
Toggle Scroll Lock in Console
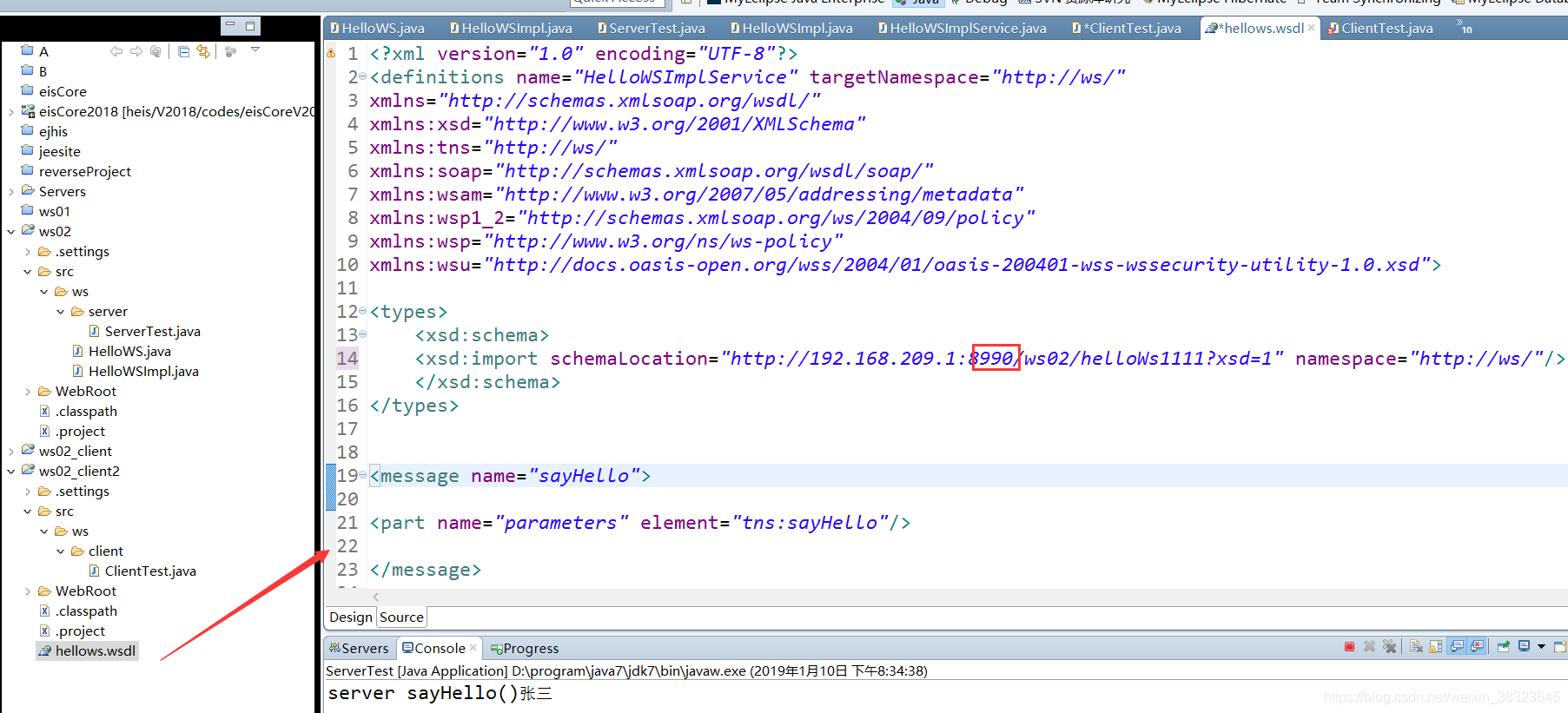(1435, 647)
